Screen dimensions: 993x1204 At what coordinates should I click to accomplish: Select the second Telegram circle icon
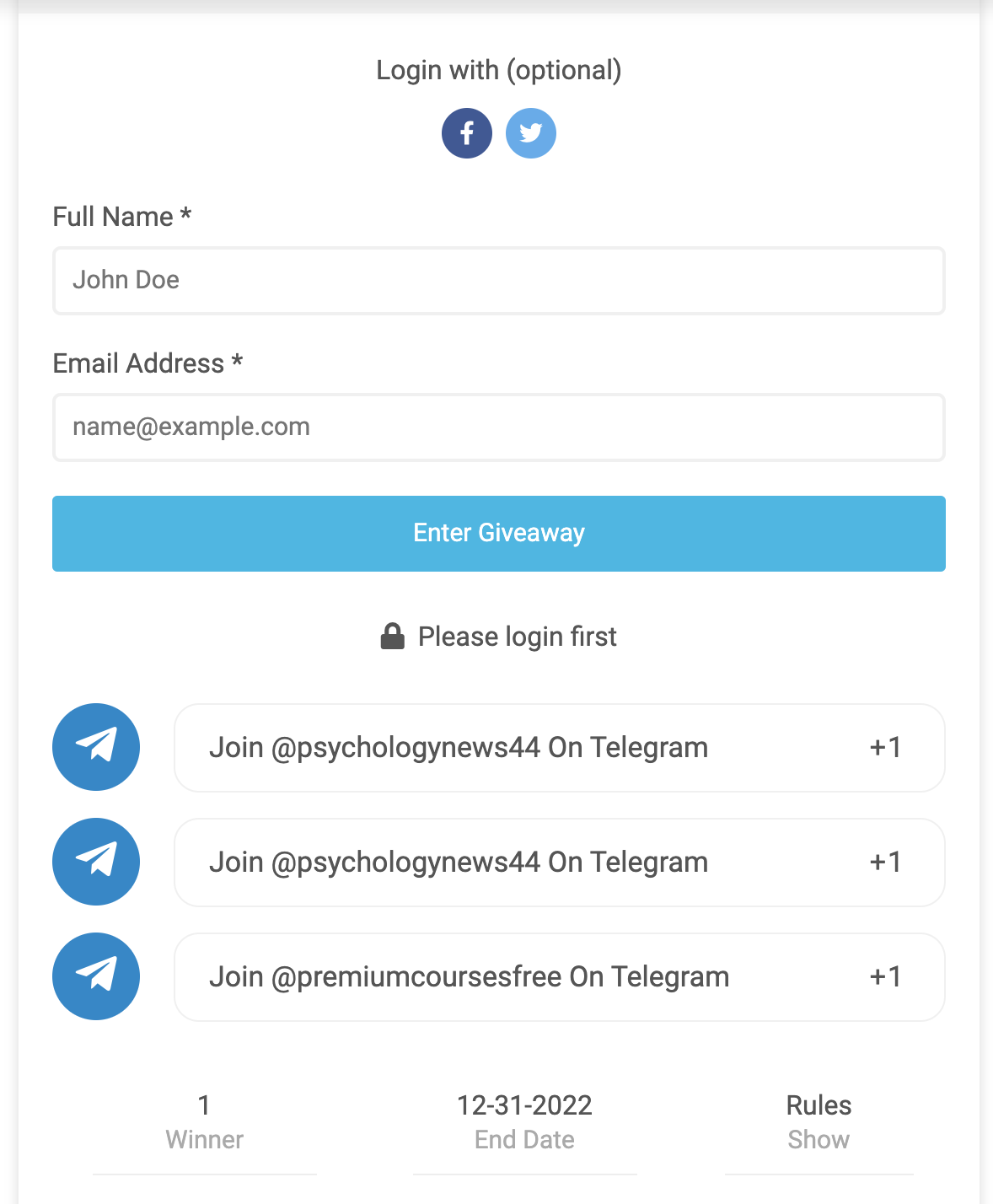[x=95, y=862]
